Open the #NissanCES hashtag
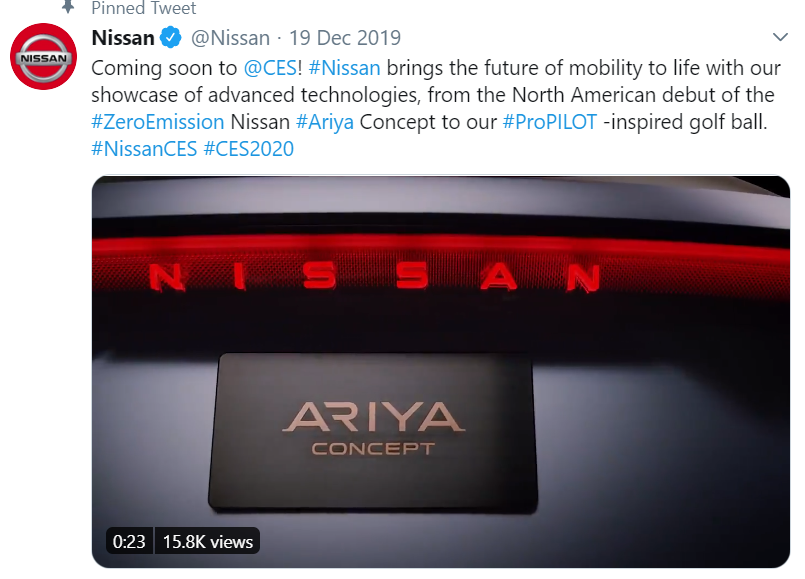805x579 pixels. coord(144,149)
